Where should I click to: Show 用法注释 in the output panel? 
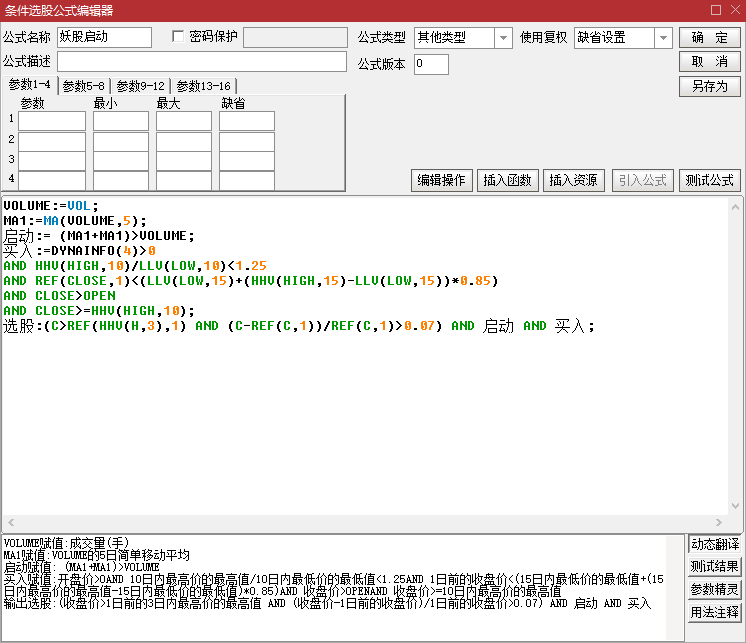(715, 613)
